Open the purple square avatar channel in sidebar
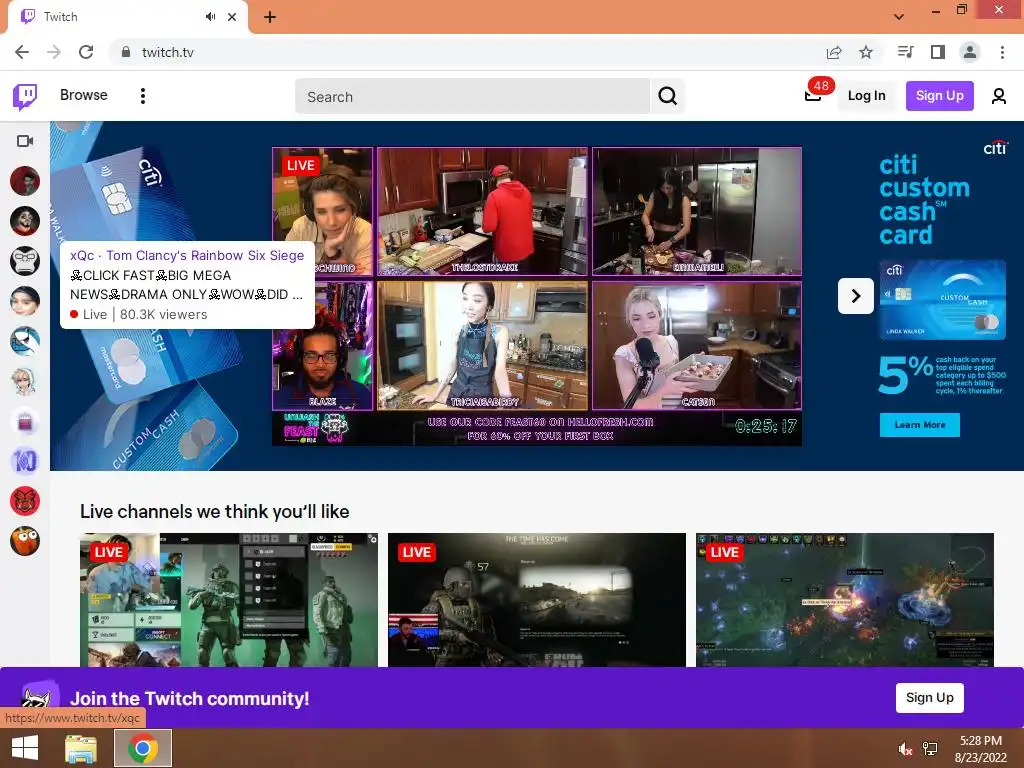The width and height of the screenshot is (1024, 768). (25, 421)
